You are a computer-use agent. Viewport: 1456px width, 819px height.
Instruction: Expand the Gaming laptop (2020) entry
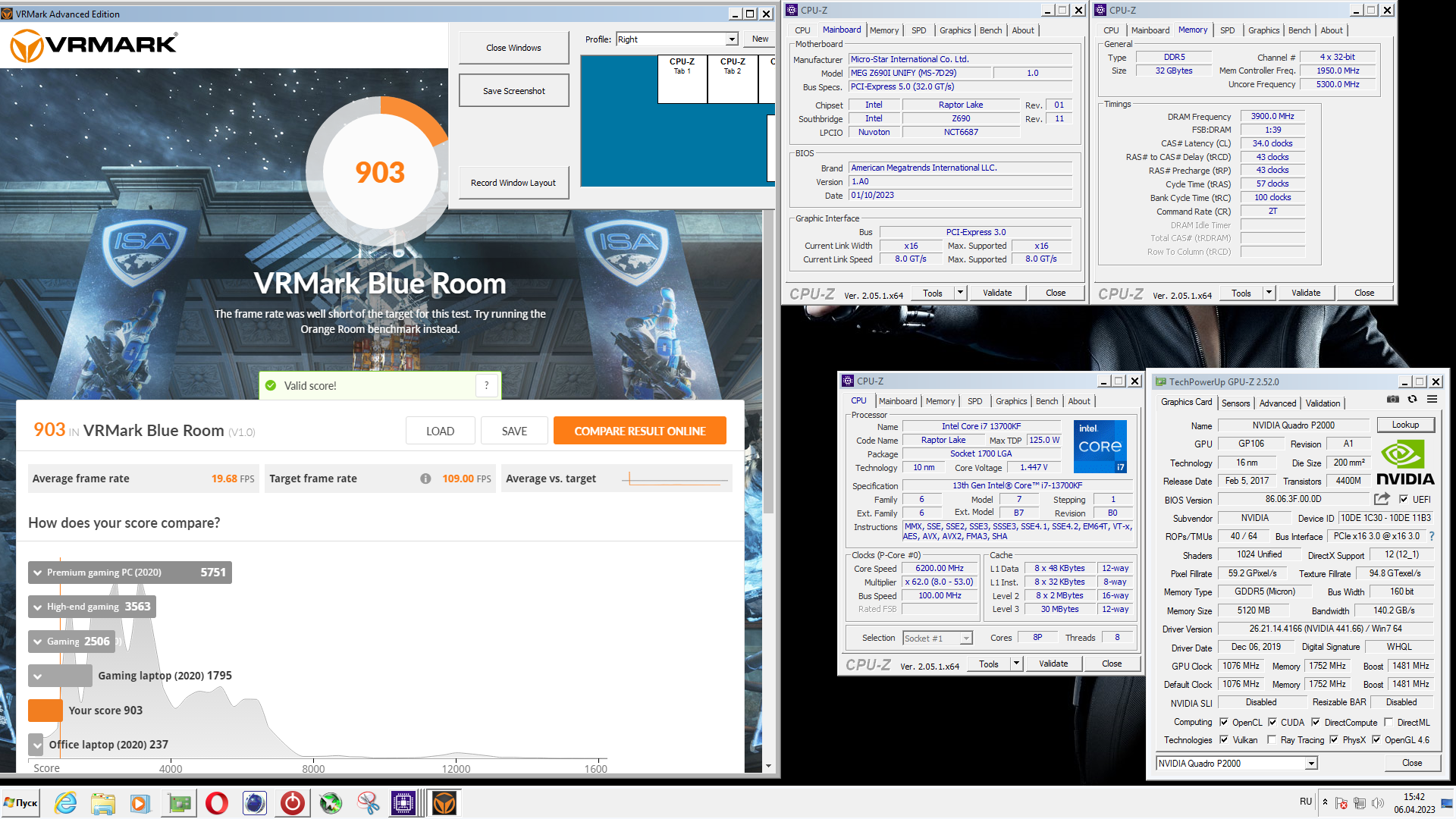click(x=37, y=676)
